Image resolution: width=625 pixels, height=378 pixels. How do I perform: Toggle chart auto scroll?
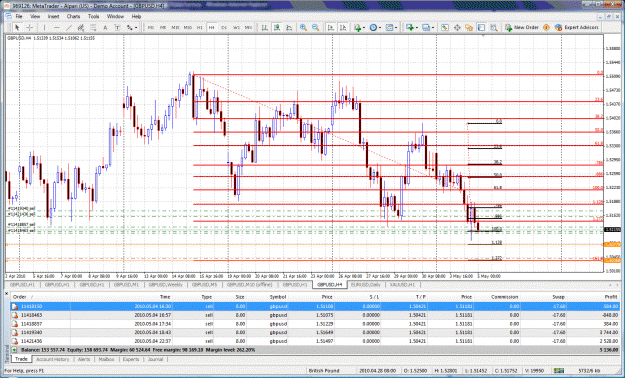330,28
